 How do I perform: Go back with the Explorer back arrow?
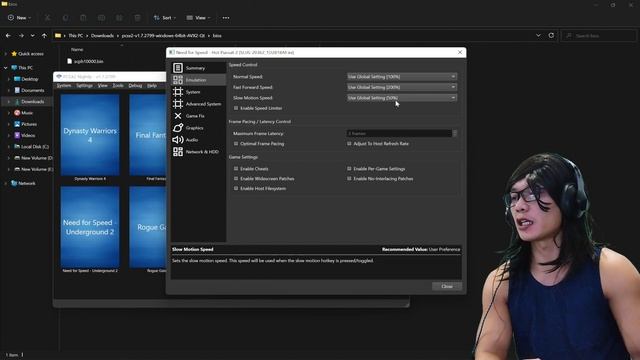pyautogui.click(x=8, y=36)
